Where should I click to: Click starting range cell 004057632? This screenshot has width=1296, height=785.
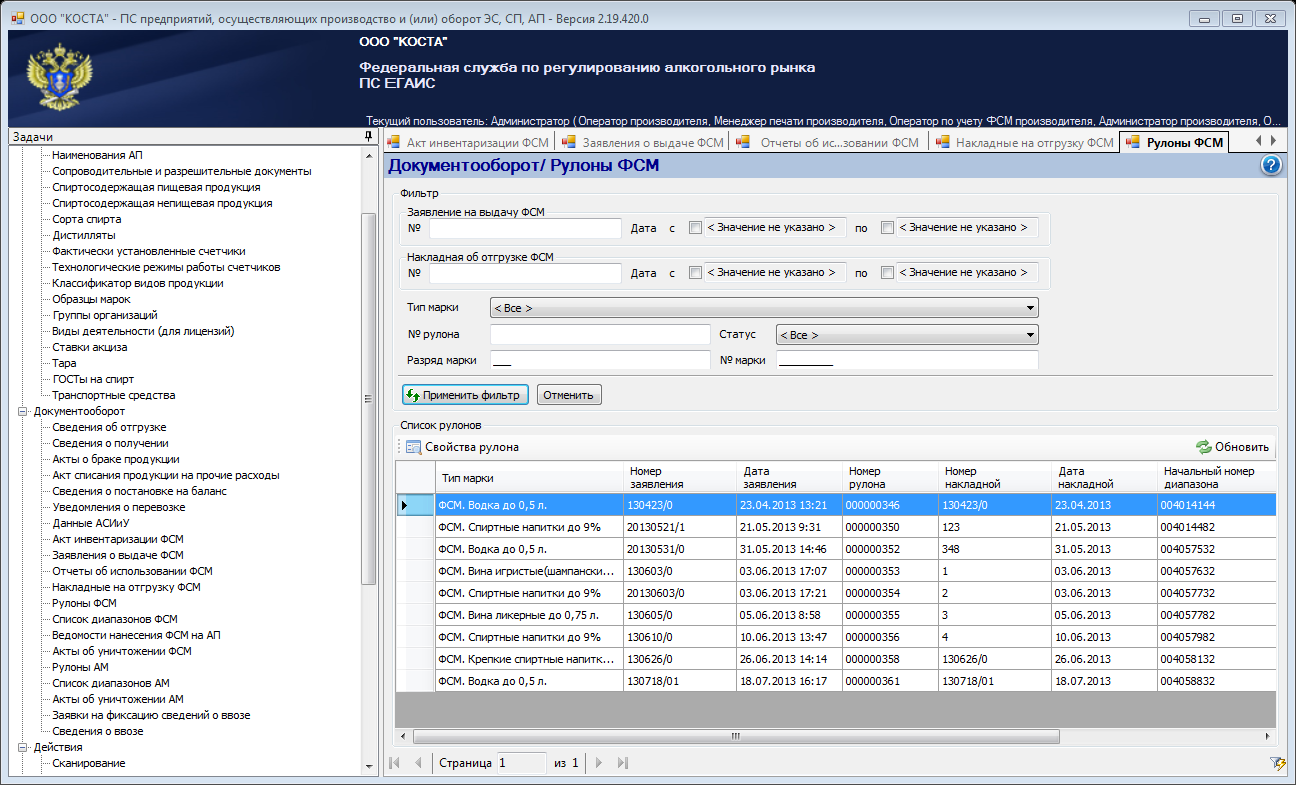[1216, 571]
